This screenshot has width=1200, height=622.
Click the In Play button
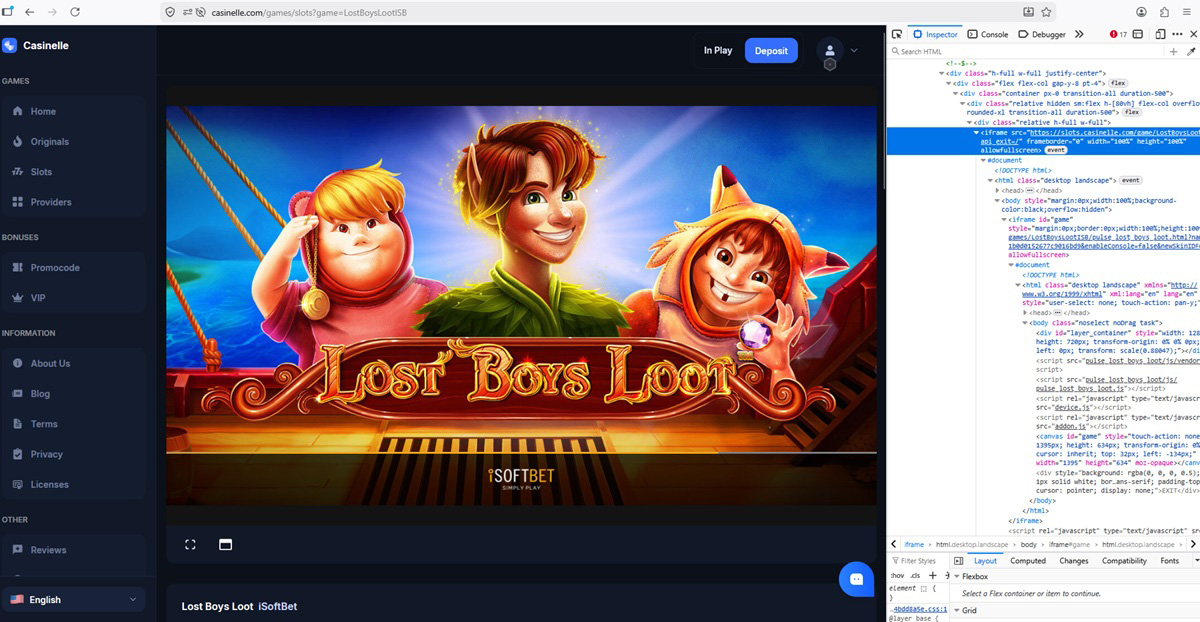pos(717,50)
